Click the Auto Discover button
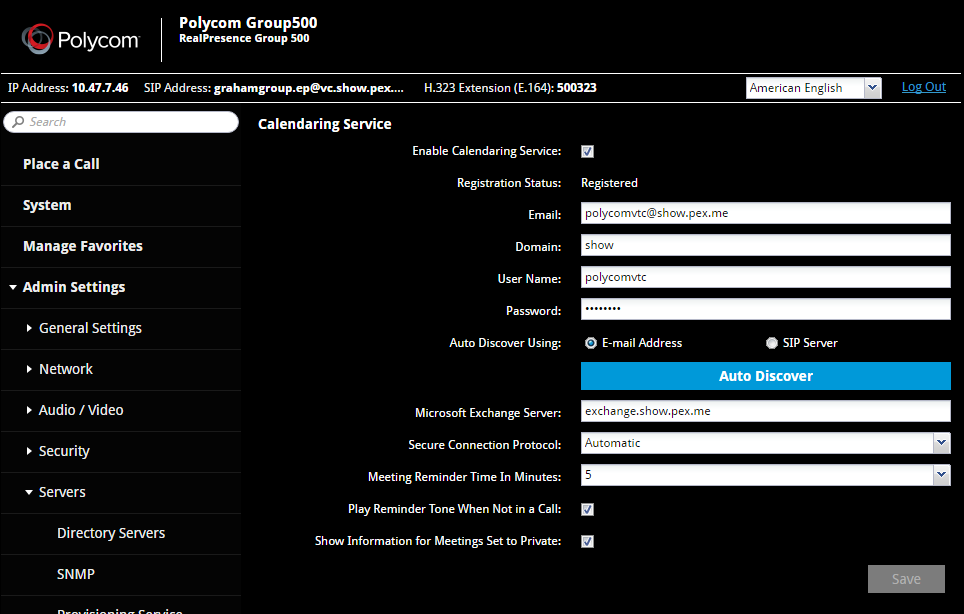The height and width of the screenshot is (614, 964). click(765, 376)
